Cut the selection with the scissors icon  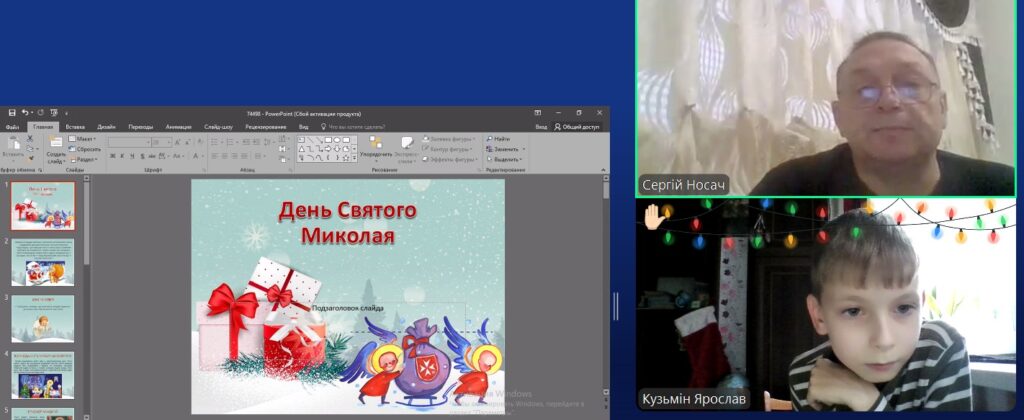[x=29, y=138]
